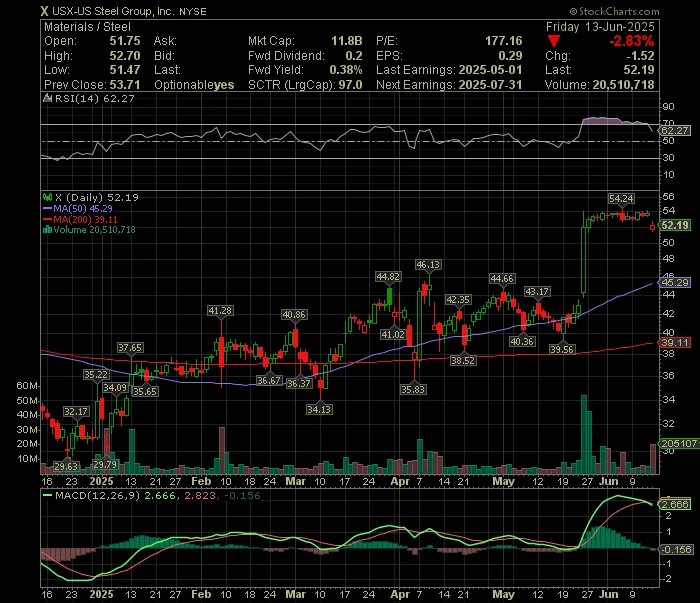Click the MACD 2.666 axis tag
This screenshot has width=700, height=603.
point(675,504)
